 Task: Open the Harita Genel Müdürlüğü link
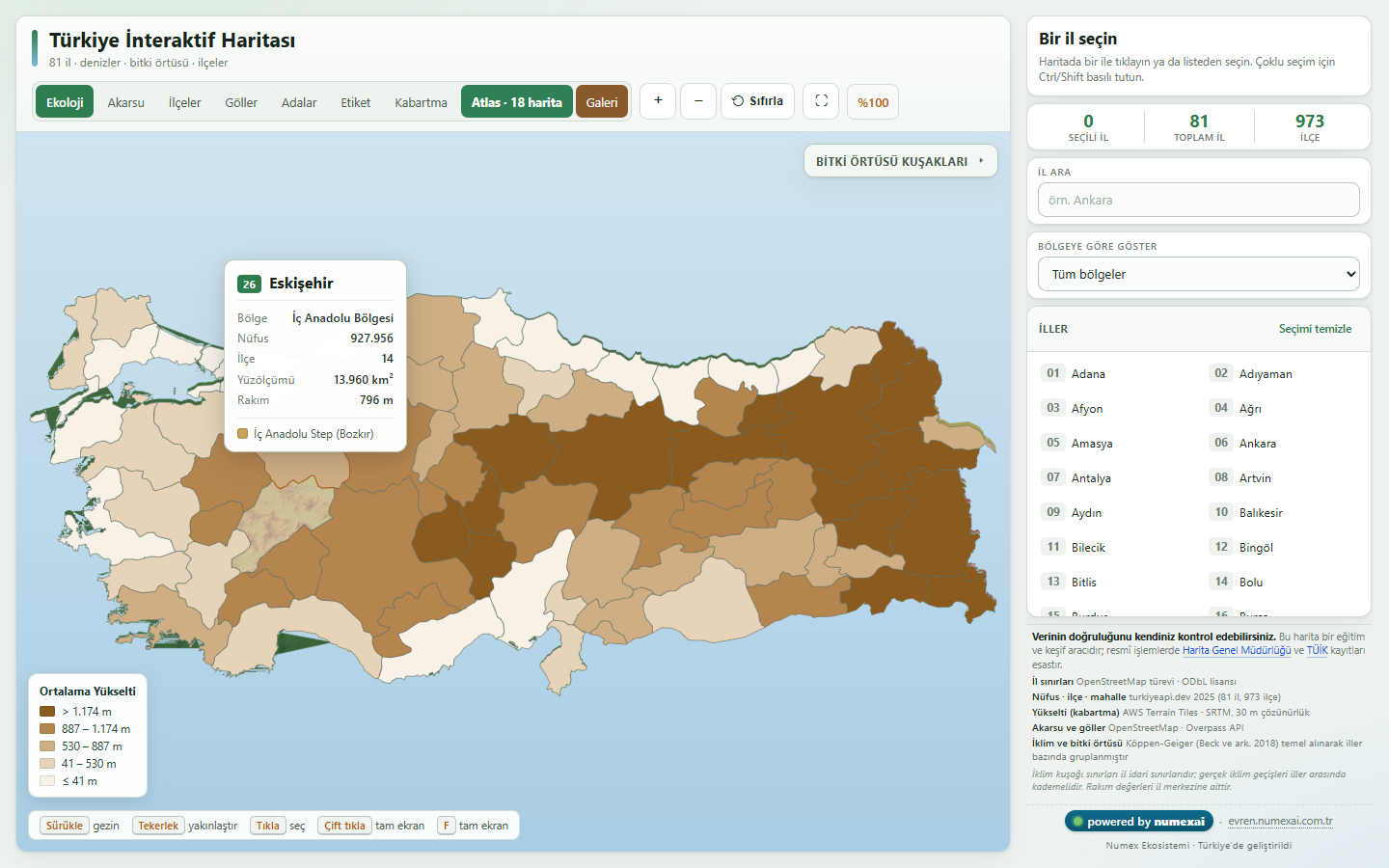coord(1237,650)
